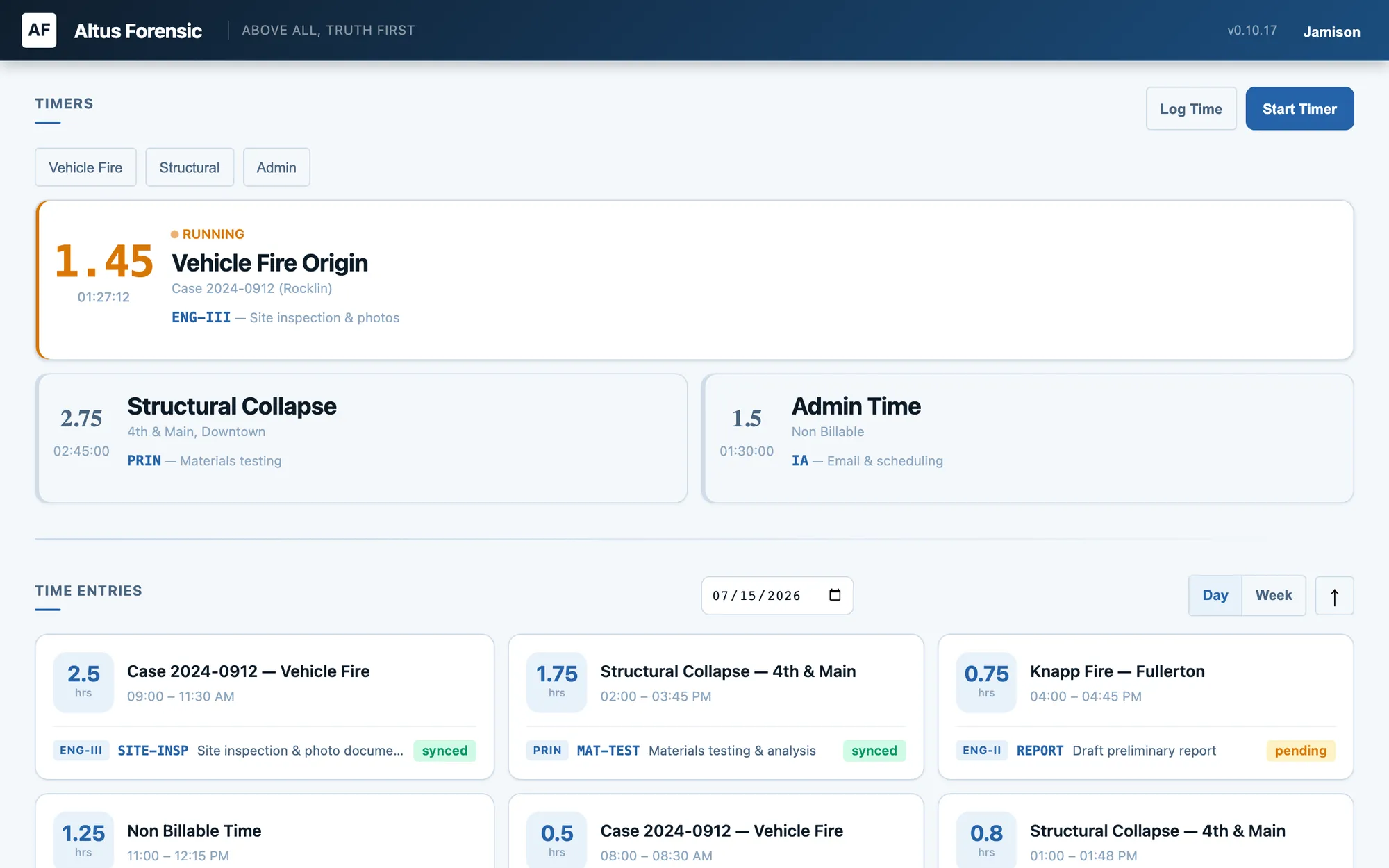1389x868 pixels.
Task: Open the Structural Collapse timer card
Action: (x=361, y=438)
